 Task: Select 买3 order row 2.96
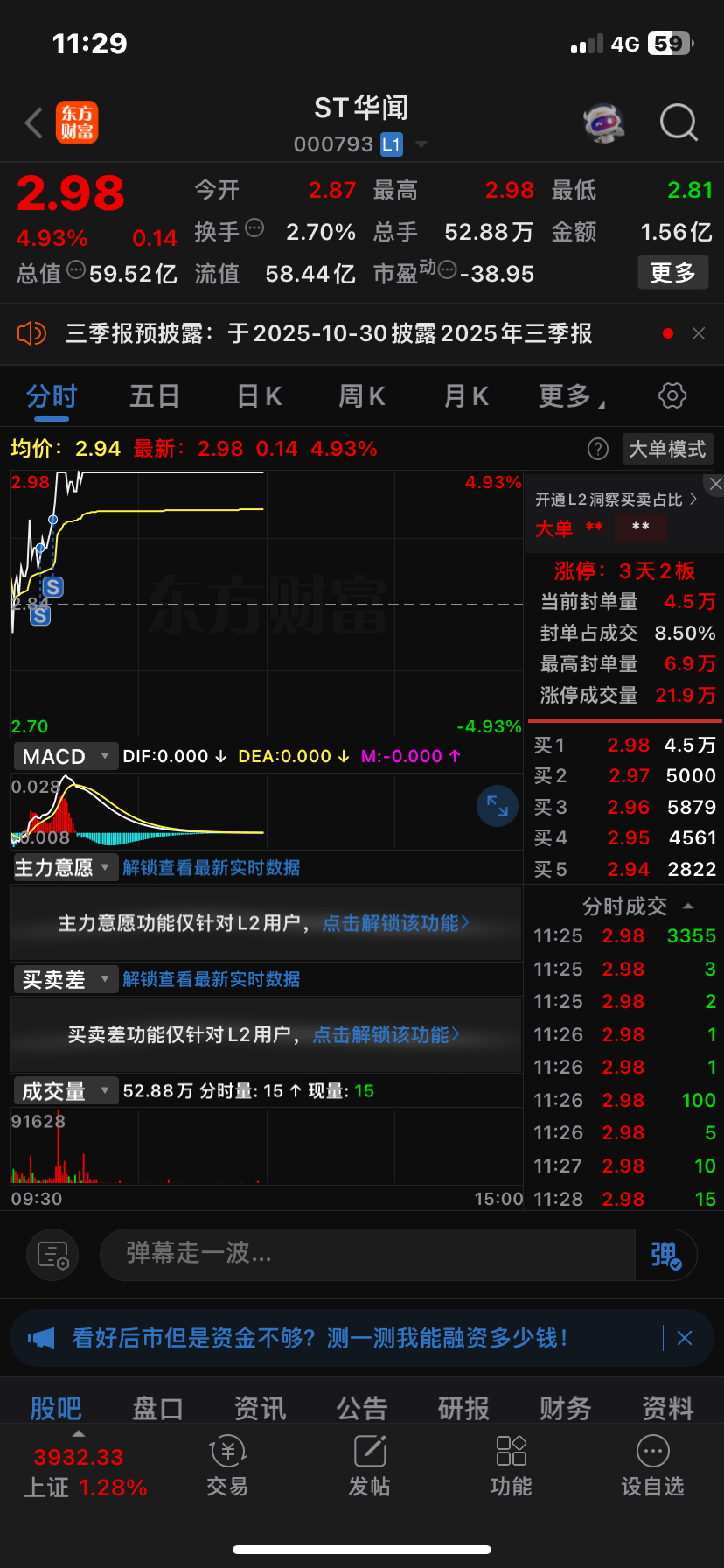[624, 807]
